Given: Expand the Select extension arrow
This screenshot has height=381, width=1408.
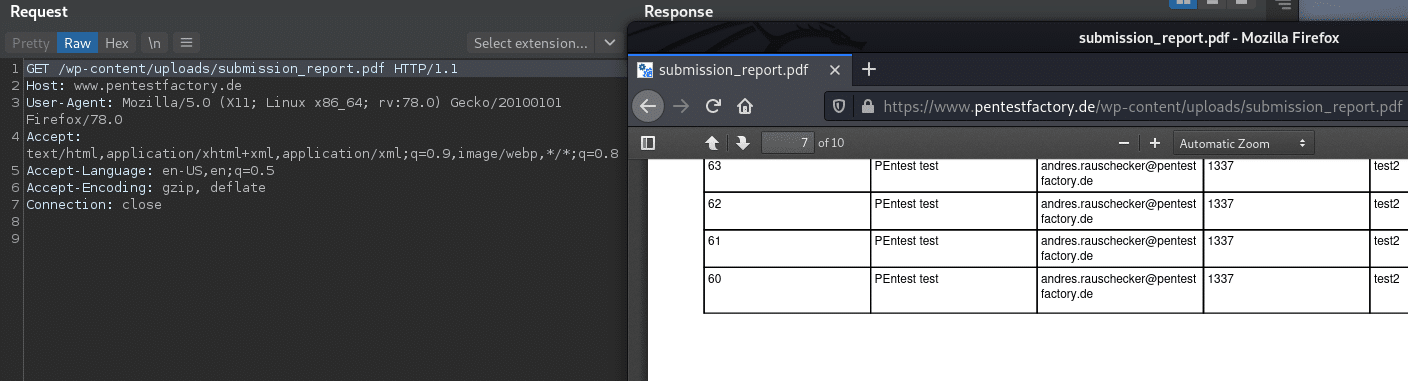Looking at the screenshot, I should (609, 43).
